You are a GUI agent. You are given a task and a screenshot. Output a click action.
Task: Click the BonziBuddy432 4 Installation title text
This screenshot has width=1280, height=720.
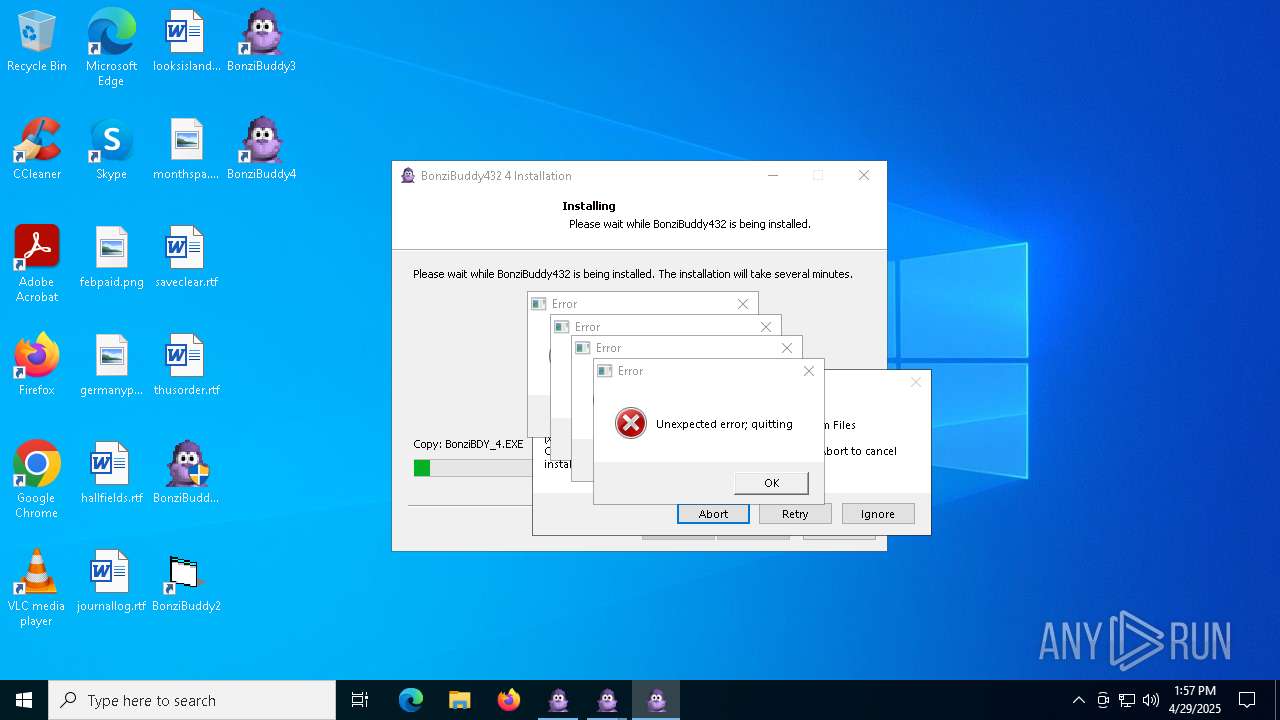[496, 176]
